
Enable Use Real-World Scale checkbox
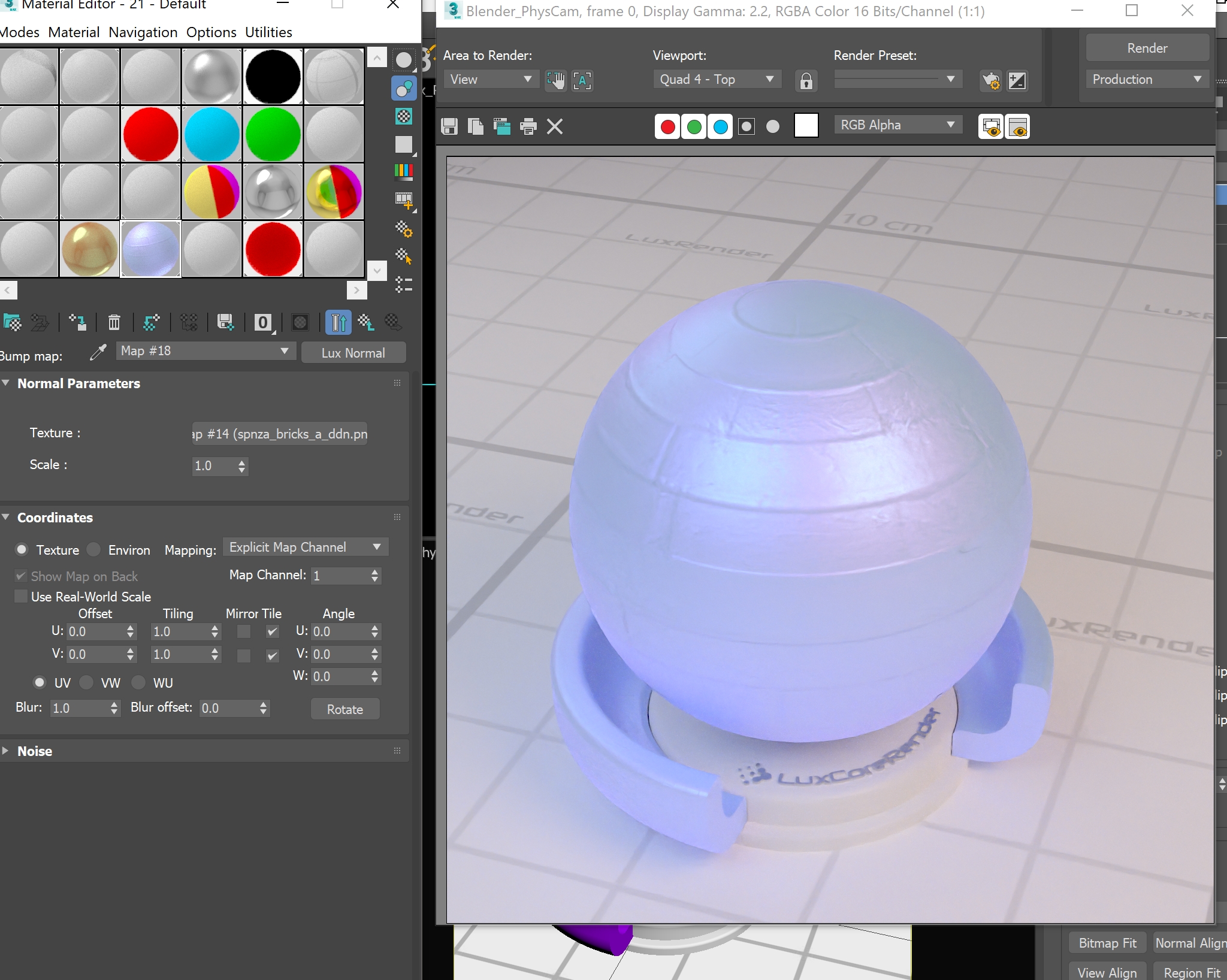pyautogui.click(x=21, y=597)
